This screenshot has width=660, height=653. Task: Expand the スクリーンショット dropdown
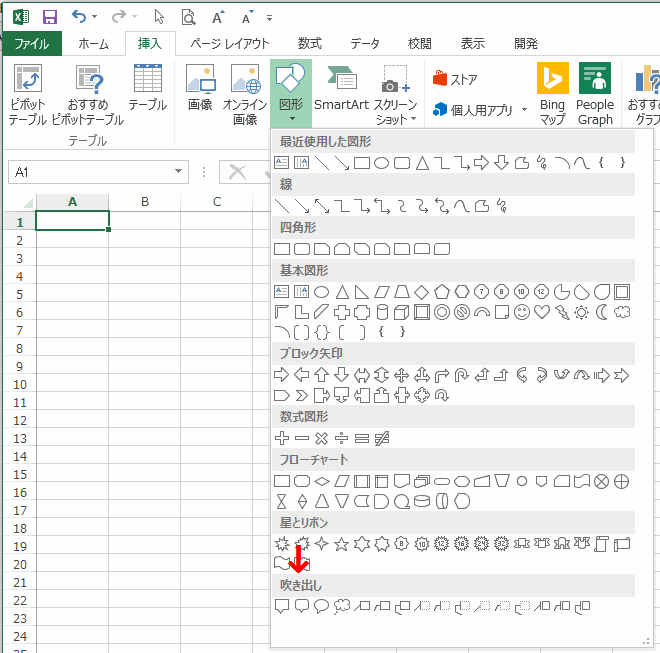pos(413,119)
